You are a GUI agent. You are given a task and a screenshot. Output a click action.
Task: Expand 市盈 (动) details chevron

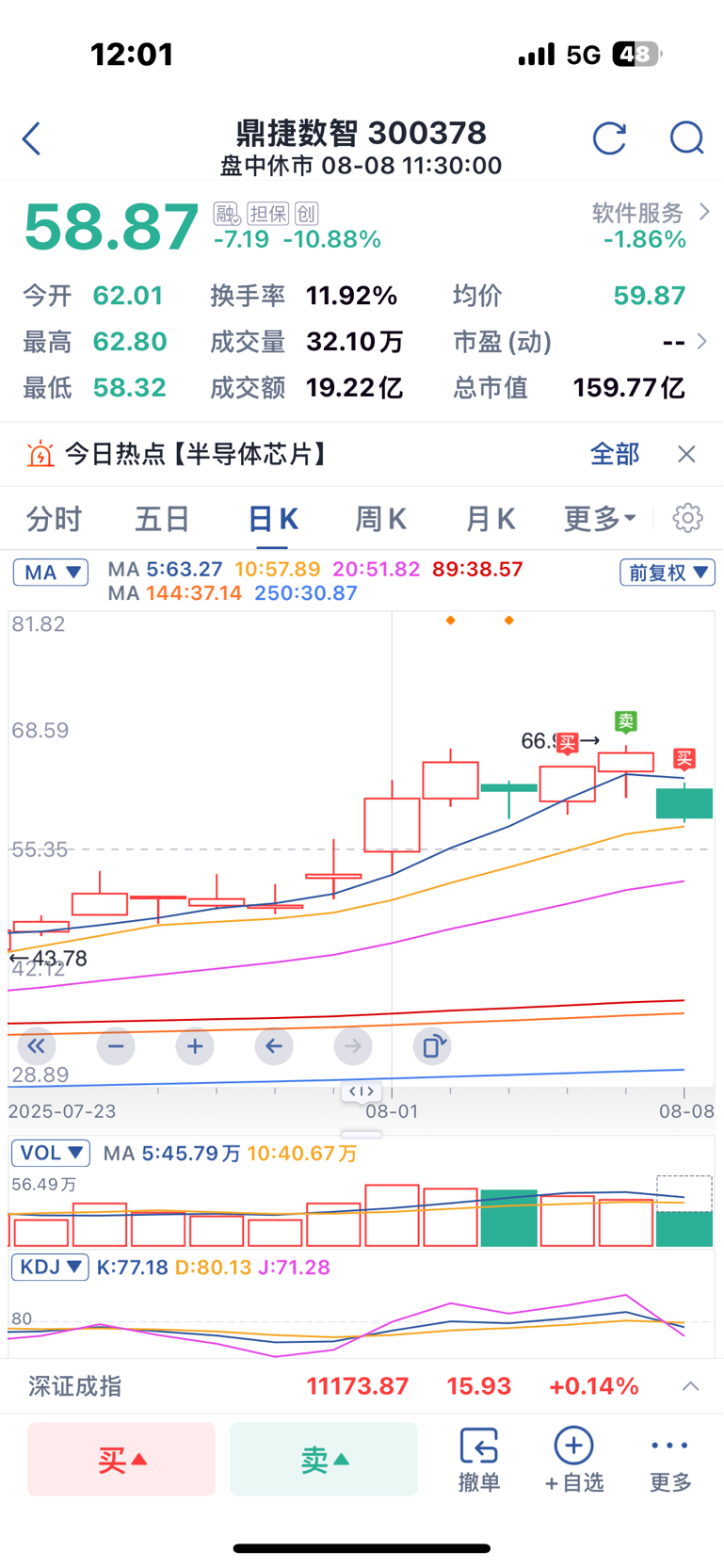pos(701,341)
